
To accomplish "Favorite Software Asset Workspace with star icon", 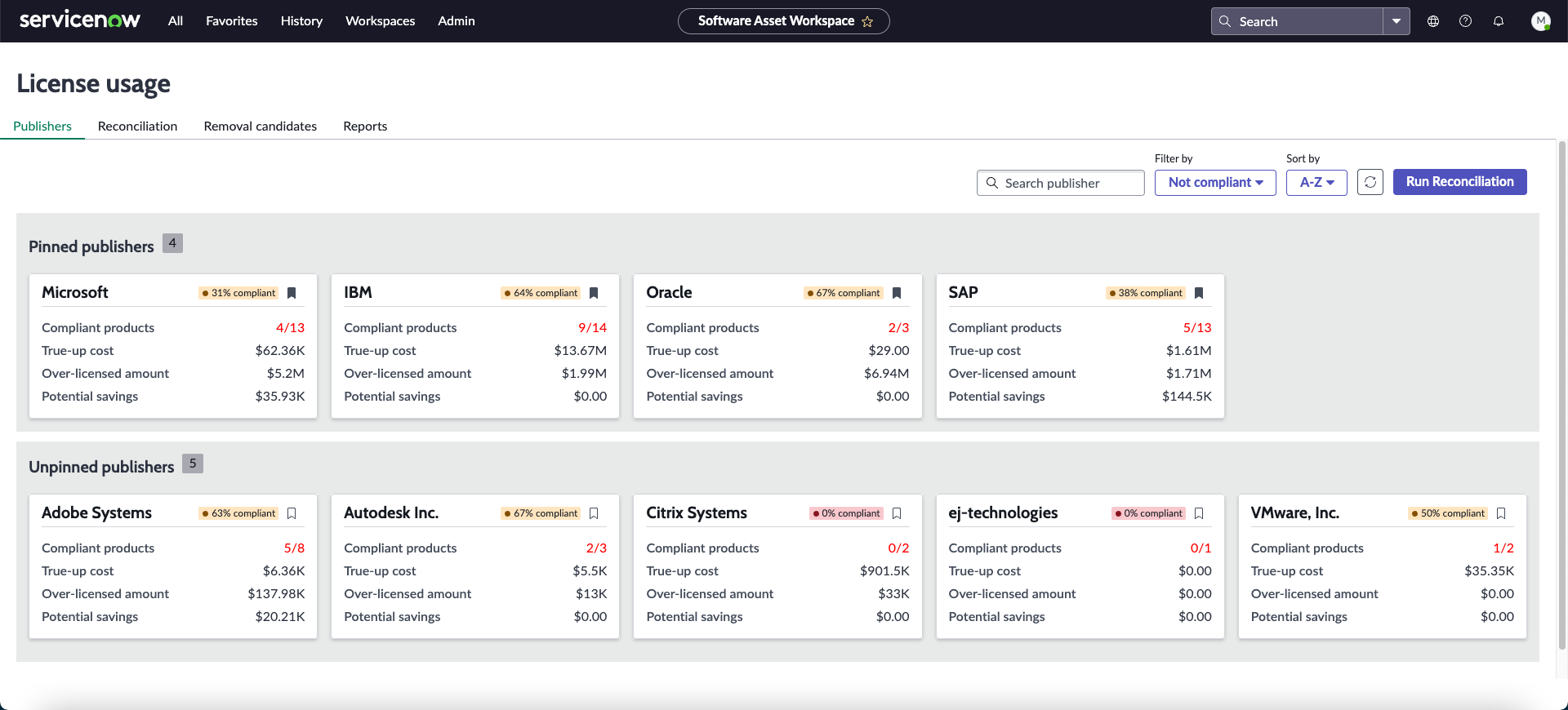I will click(x=867, y=22).
